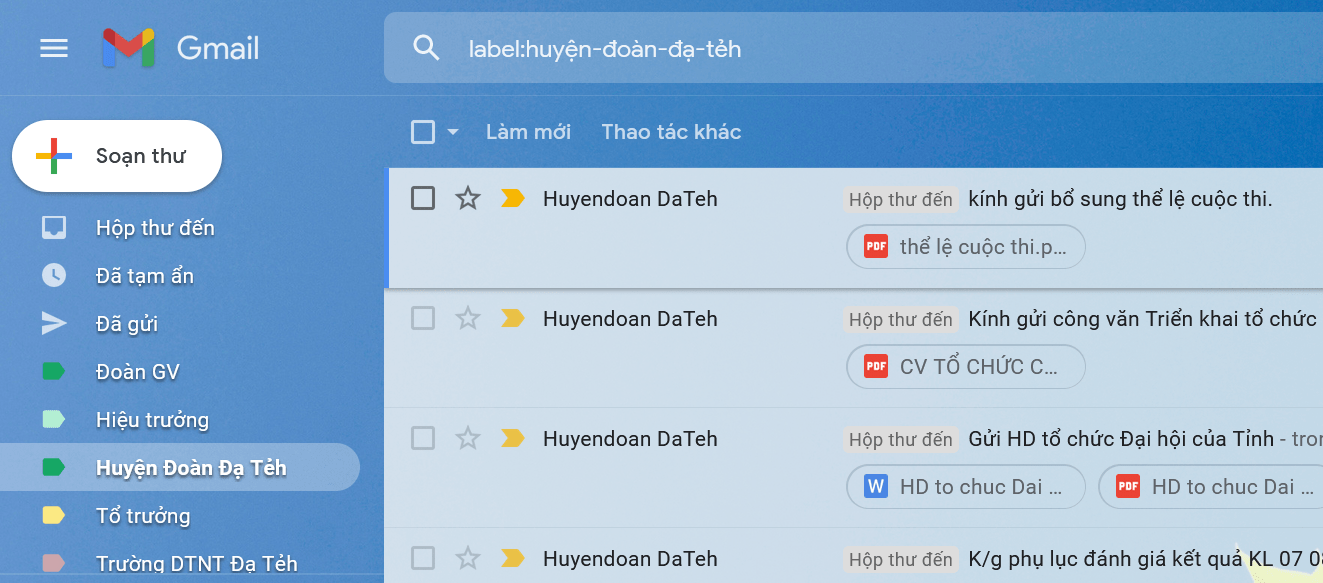Image resolution: width=1323 pixels, height=583 pixels.
Task: Check the email 'K/g phụ lục đánh giá'
Action: point(423,558)
